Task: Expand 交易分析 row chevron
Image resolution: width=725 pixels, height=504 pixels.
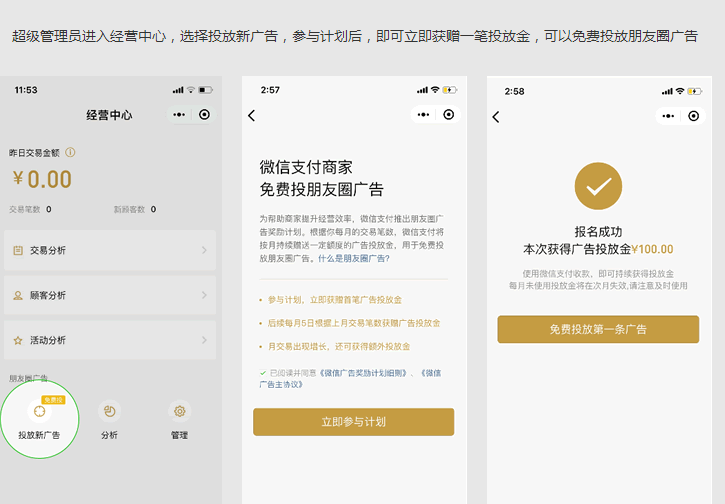Action: tap(204, 250)
